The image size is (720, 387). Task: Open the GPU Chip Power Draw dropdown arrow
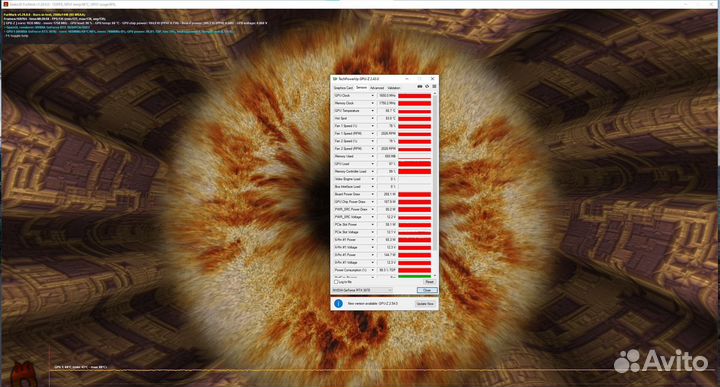point(372,202)
